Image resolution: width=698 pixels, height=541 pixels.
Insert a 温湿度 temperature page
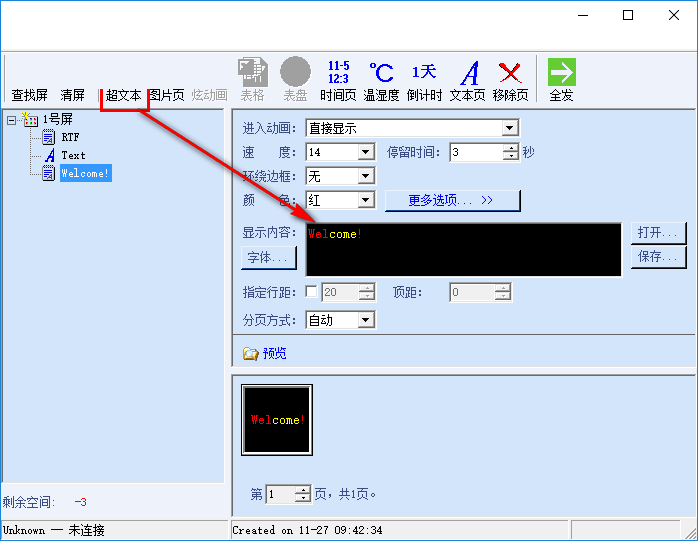(381, 80)
